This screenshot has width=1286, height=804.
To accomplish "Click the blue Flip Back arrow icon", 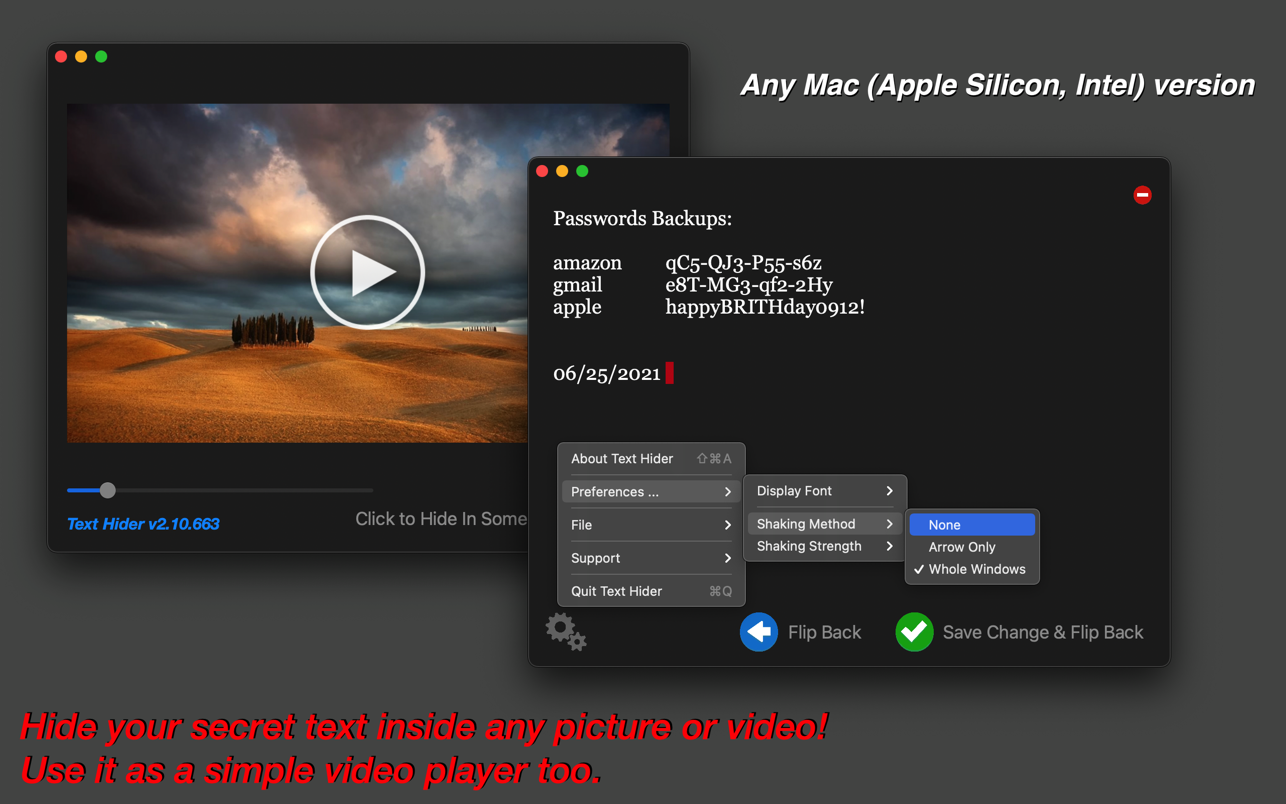I will click(759, 632).
